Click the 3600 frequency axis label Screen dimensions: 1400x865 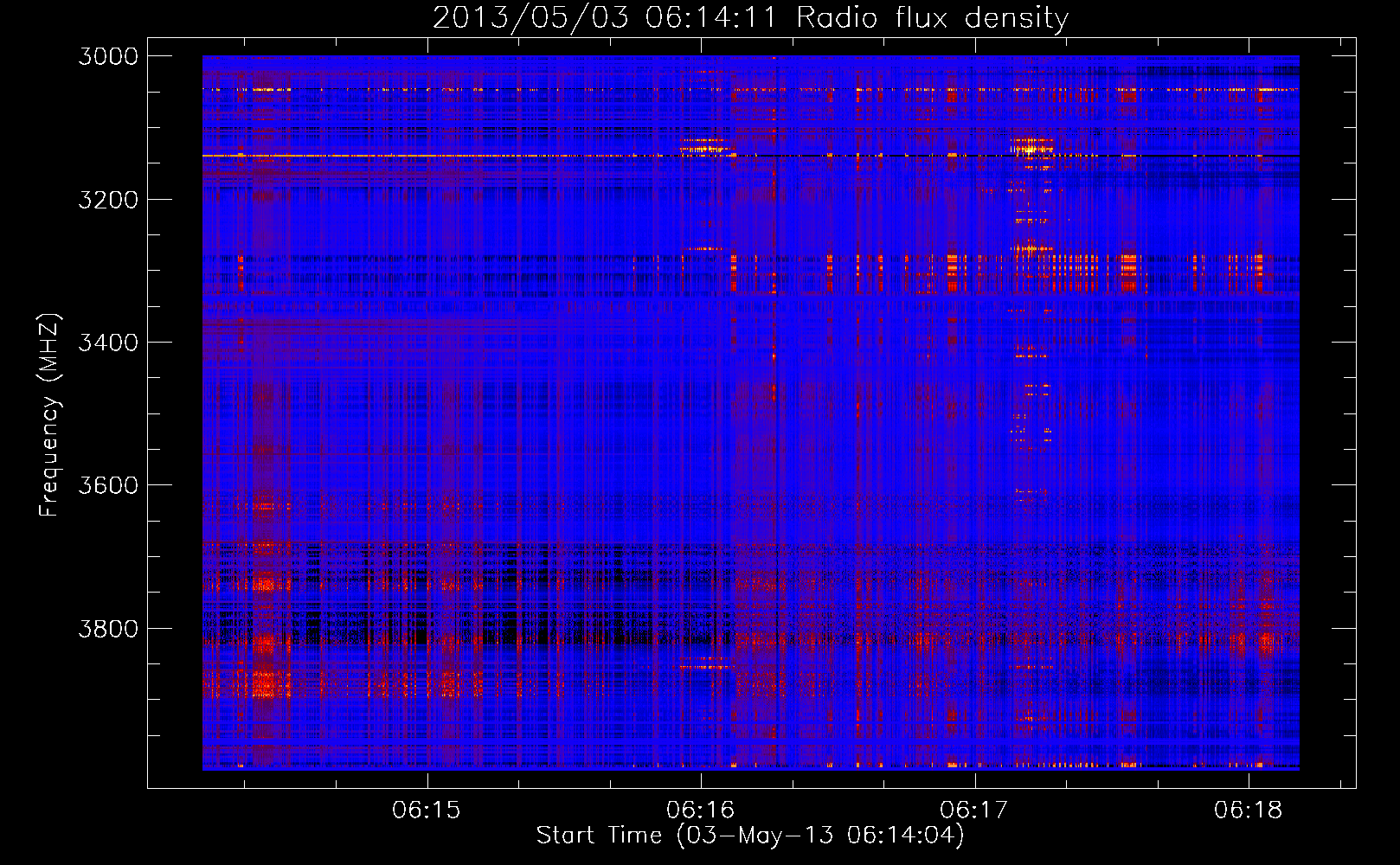click(108, 485)
